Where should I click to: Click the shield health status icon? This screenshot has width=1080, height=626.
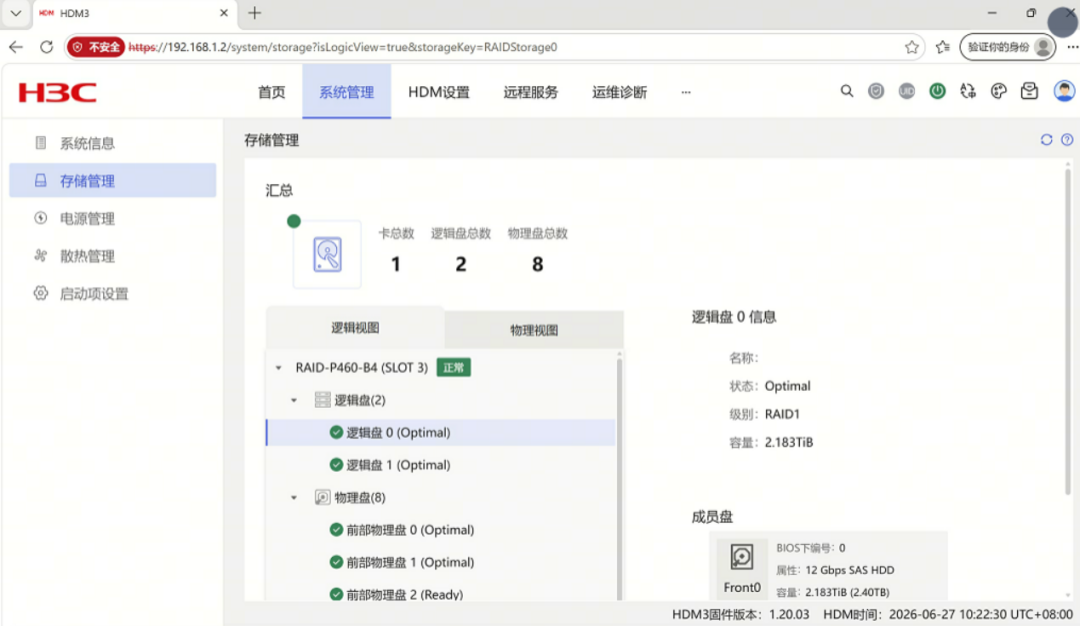coord(876,91)
